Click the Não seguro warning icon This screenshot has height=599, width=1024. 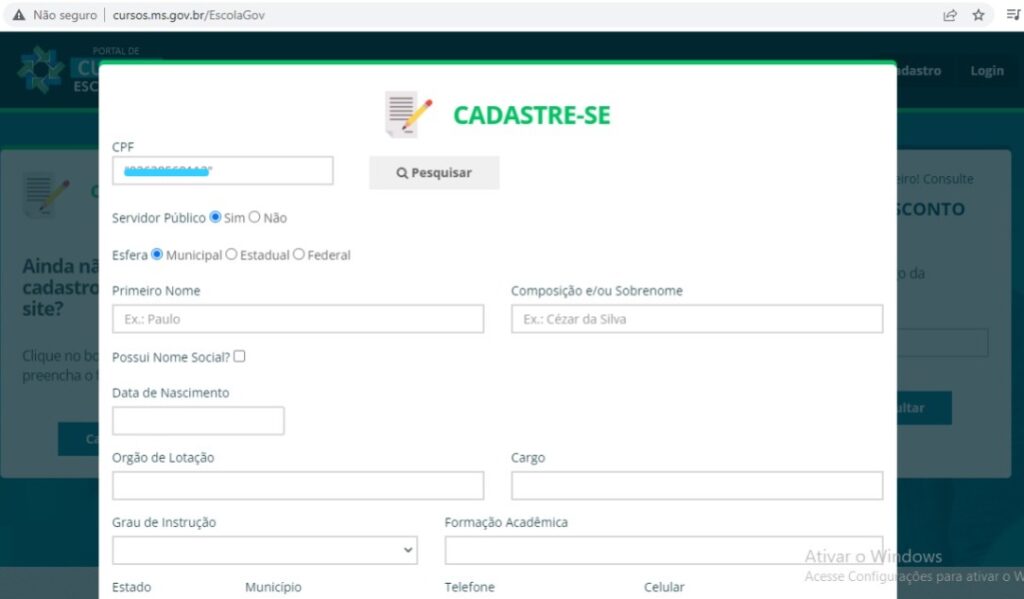pyautogui.click(x=19, y=15)
